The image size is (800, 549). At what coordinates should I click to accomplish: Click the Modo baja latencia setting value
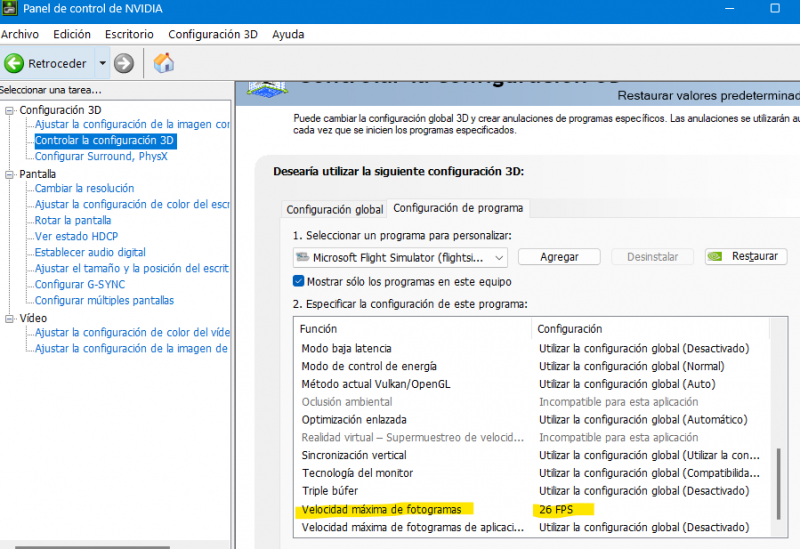coord(644,348)
